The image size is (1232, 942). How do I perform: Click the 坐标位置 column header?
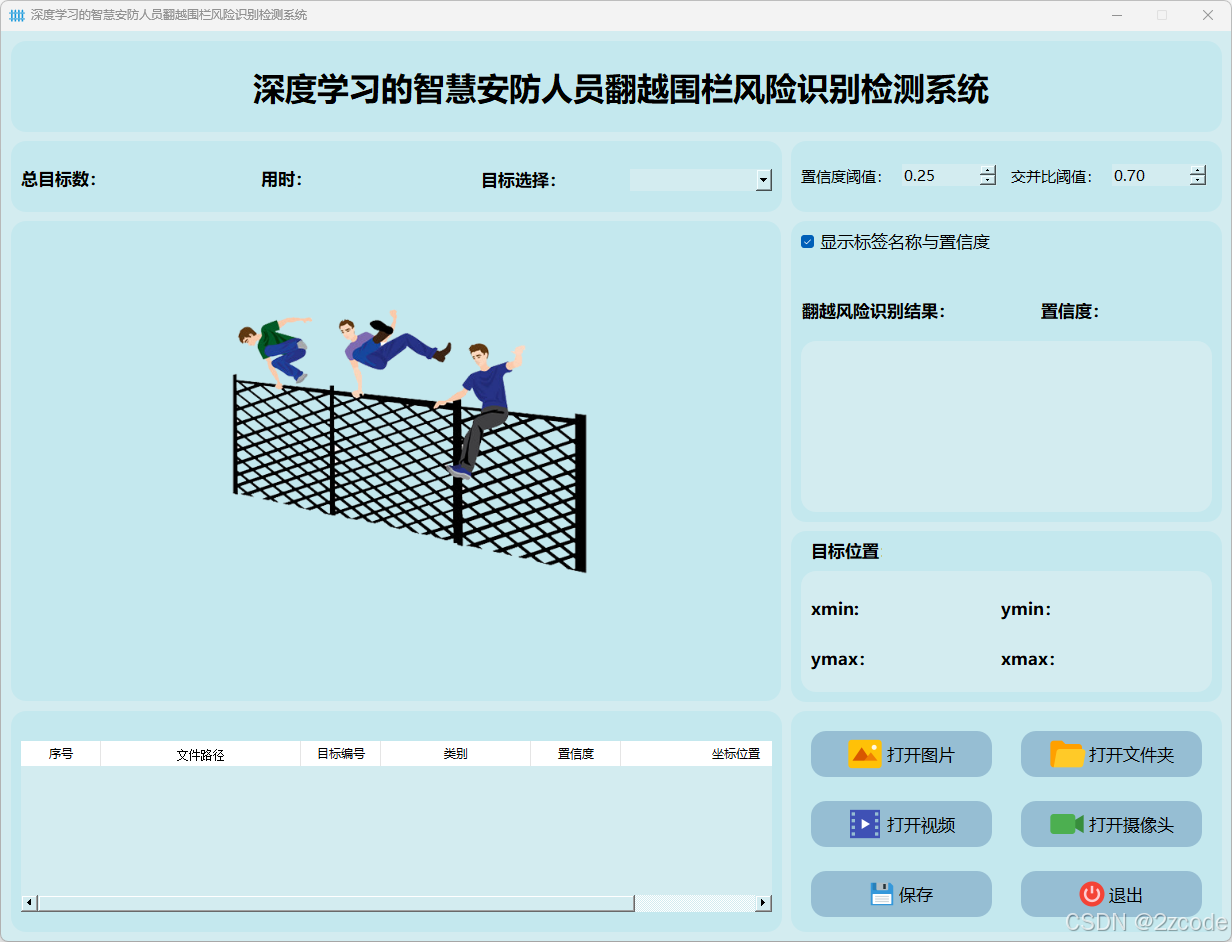pyautogui.click(x=697, y=754)
